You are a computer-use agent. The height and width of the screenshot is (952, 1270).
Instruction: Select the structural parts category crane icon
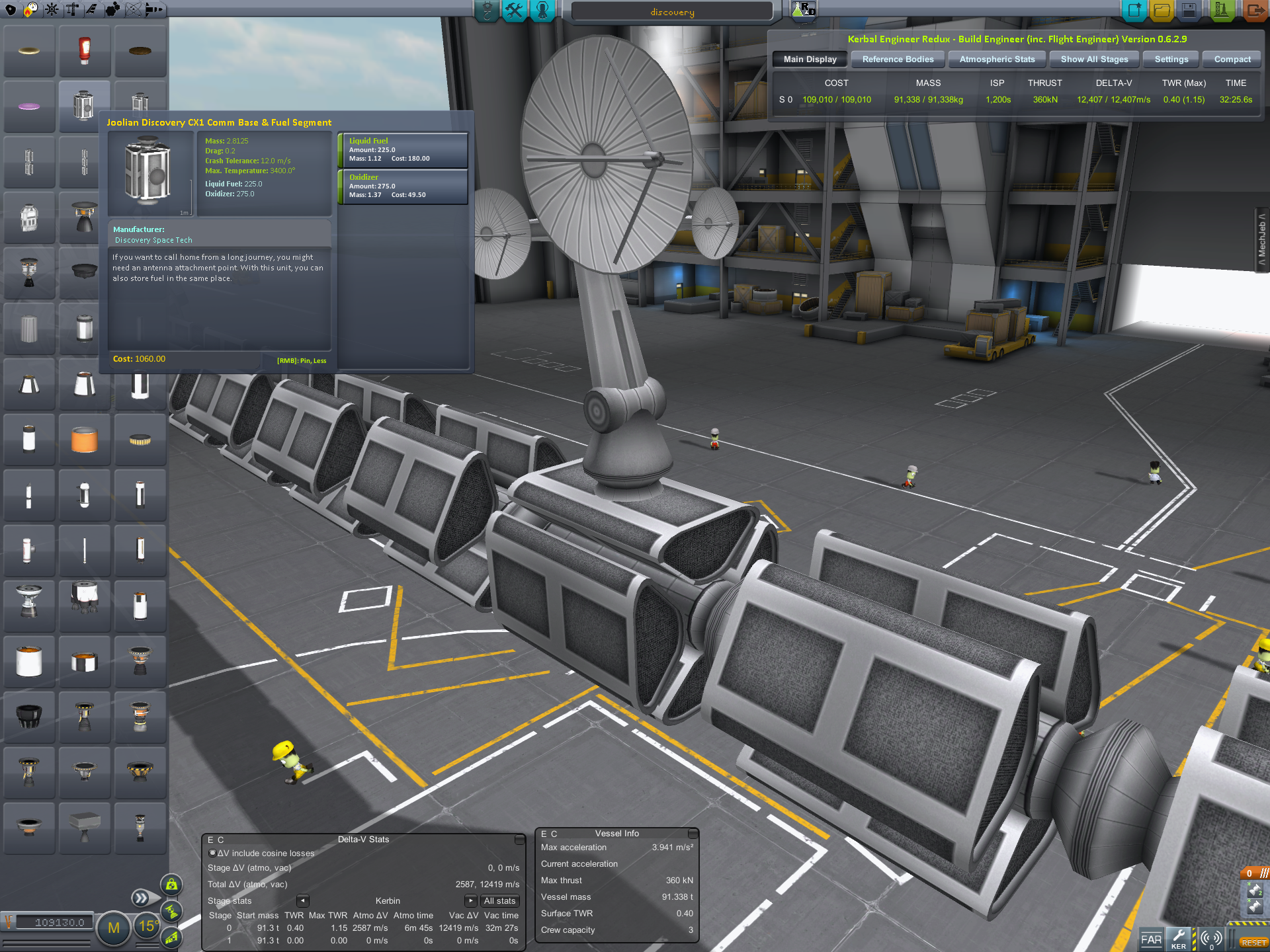72,9
